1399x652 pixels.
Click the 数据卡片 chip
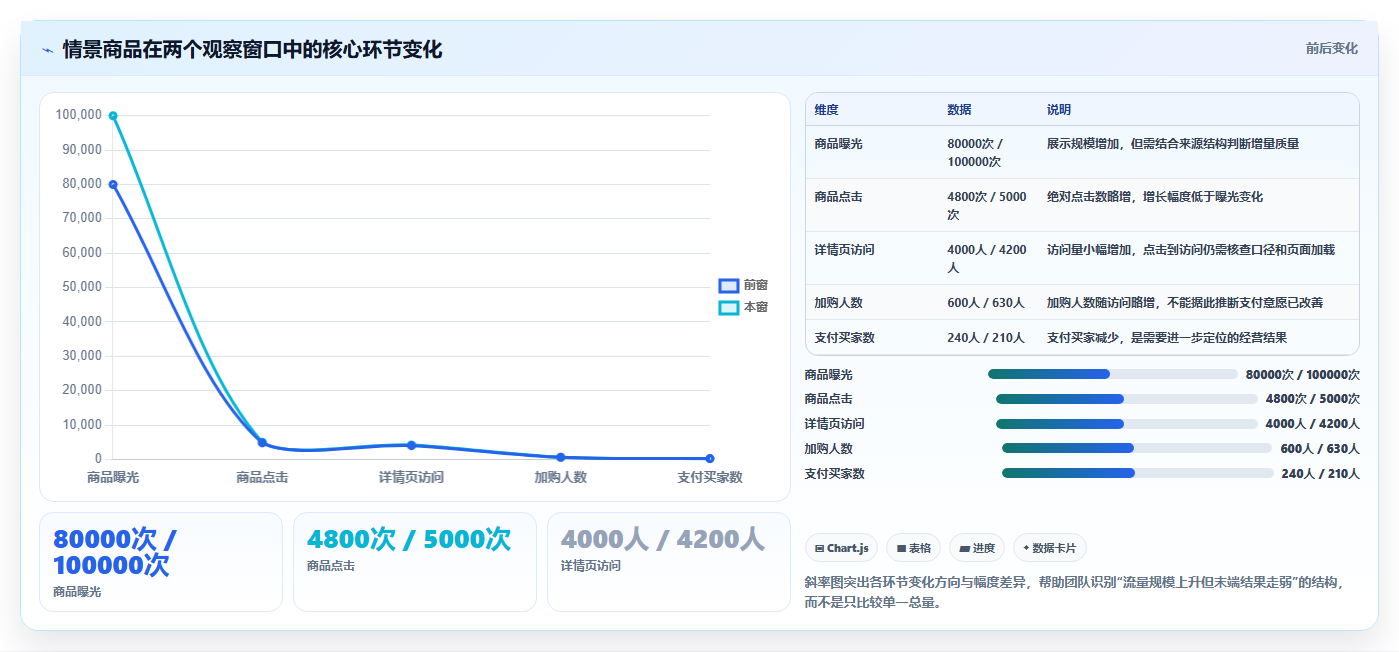tap(1050, 548)
